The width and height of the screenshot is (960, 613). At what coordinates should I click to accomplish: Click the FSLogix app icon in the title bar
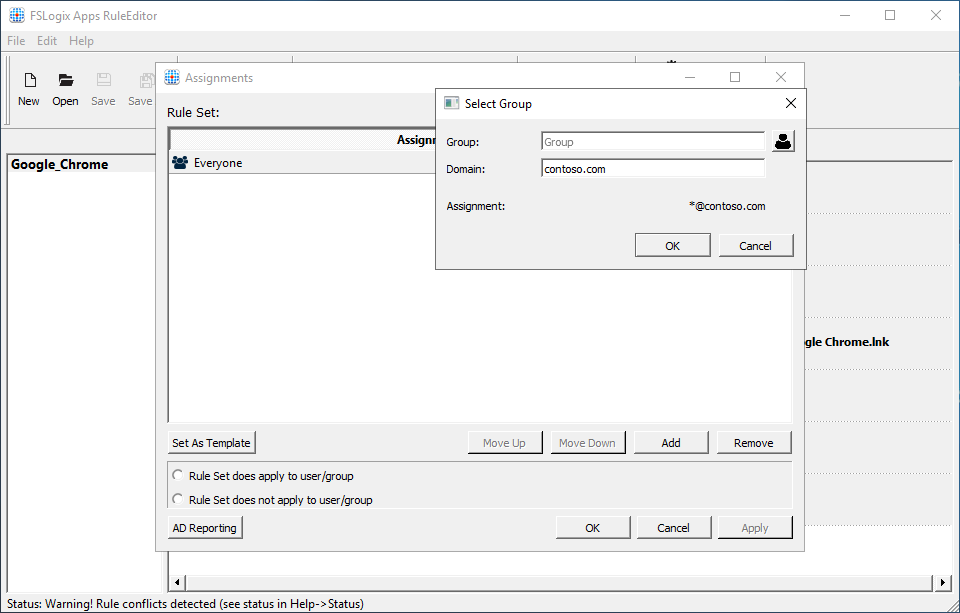coord(15,15)
